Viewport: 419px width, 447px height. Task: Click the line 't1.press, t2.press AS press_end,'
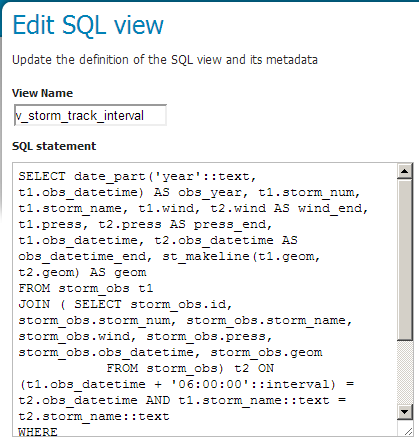click(x=145, y=224)
